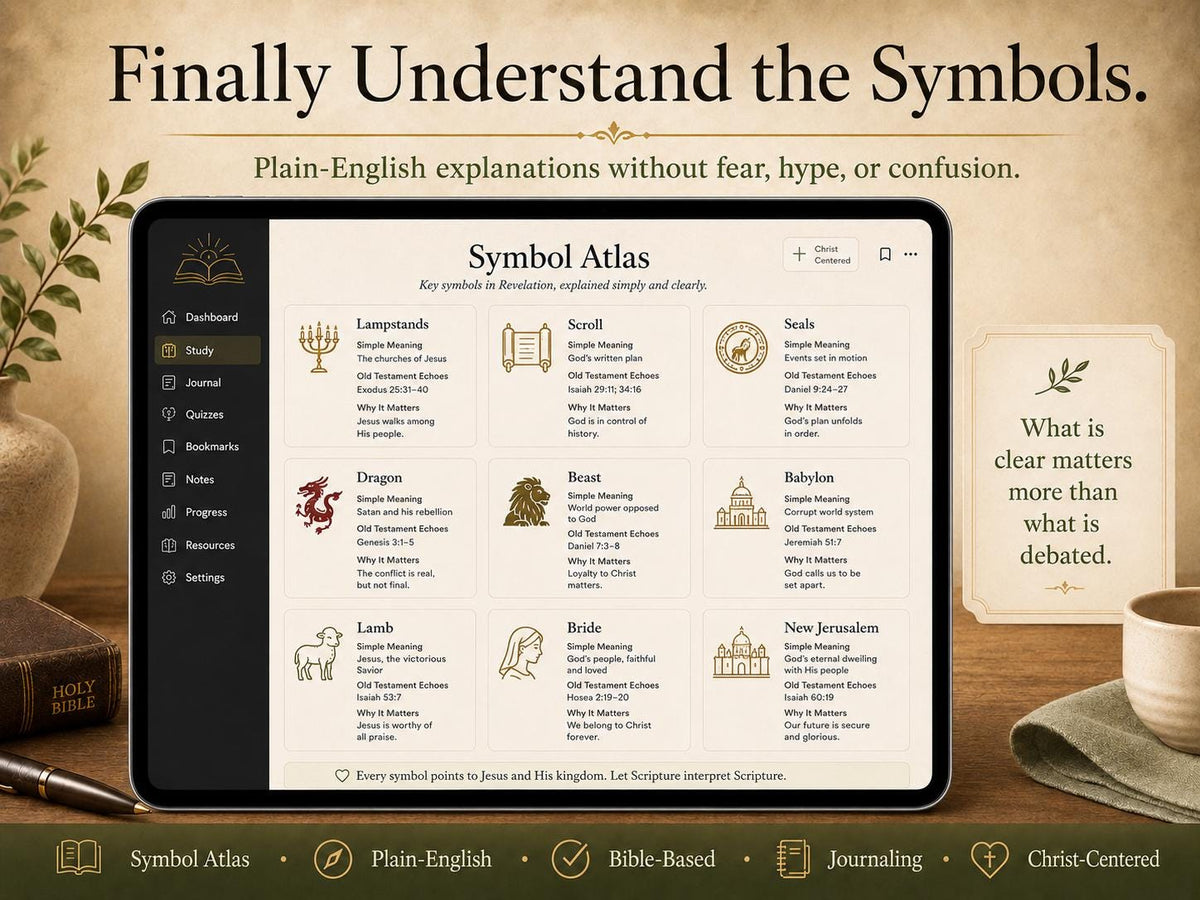
Task: Click the Dashboard home icon
Action: tap(168, 317)
